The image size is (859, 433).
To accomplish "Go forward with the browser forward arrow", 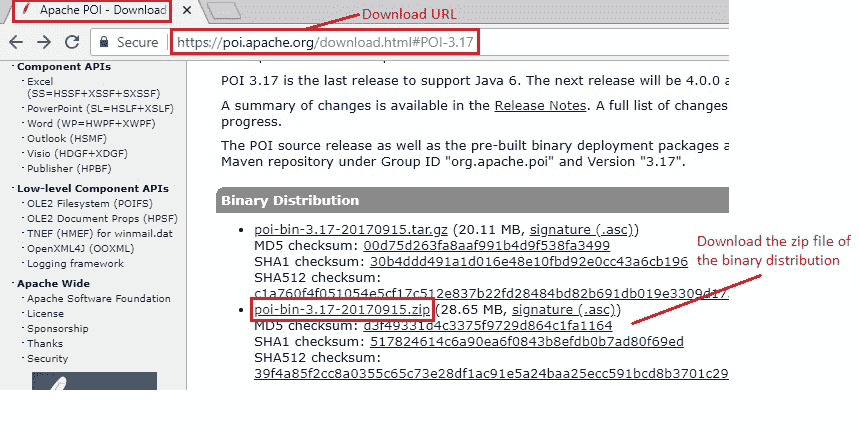I will [44, 42].
